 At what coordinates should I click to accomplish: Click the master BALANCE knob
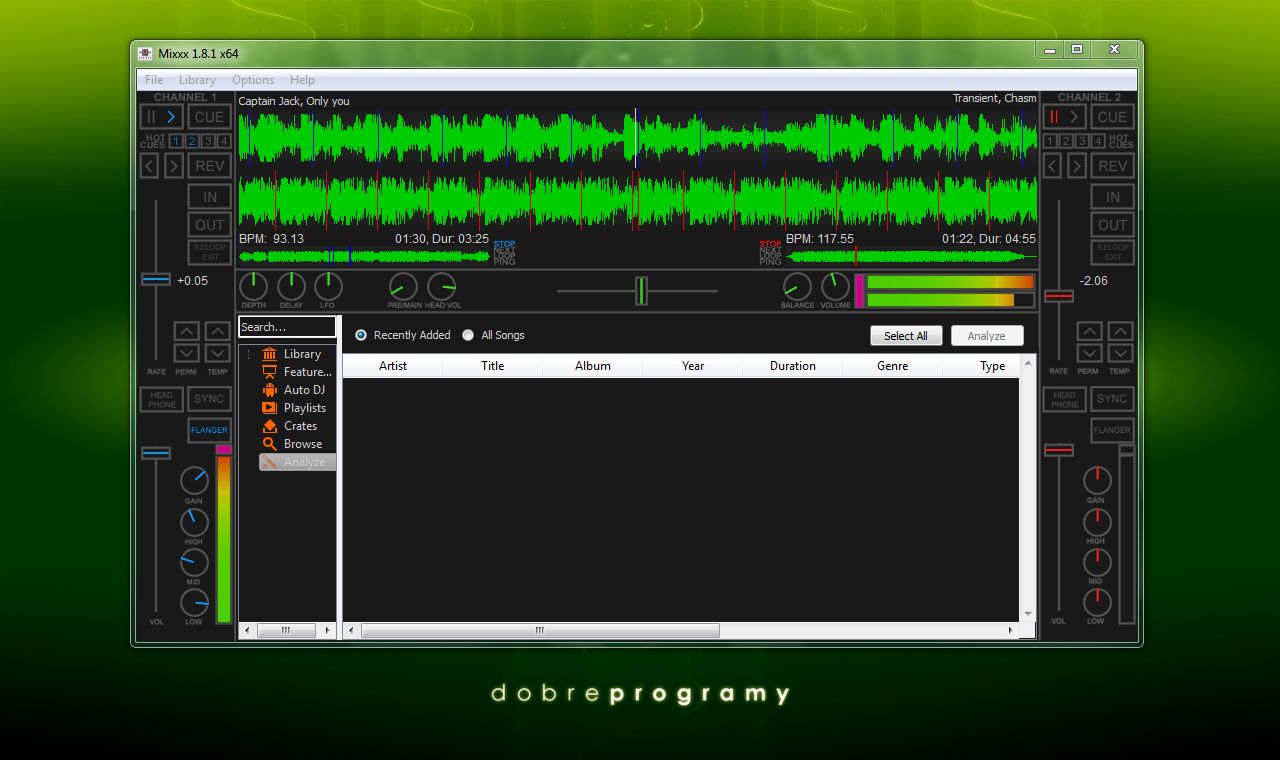point(797,287)
